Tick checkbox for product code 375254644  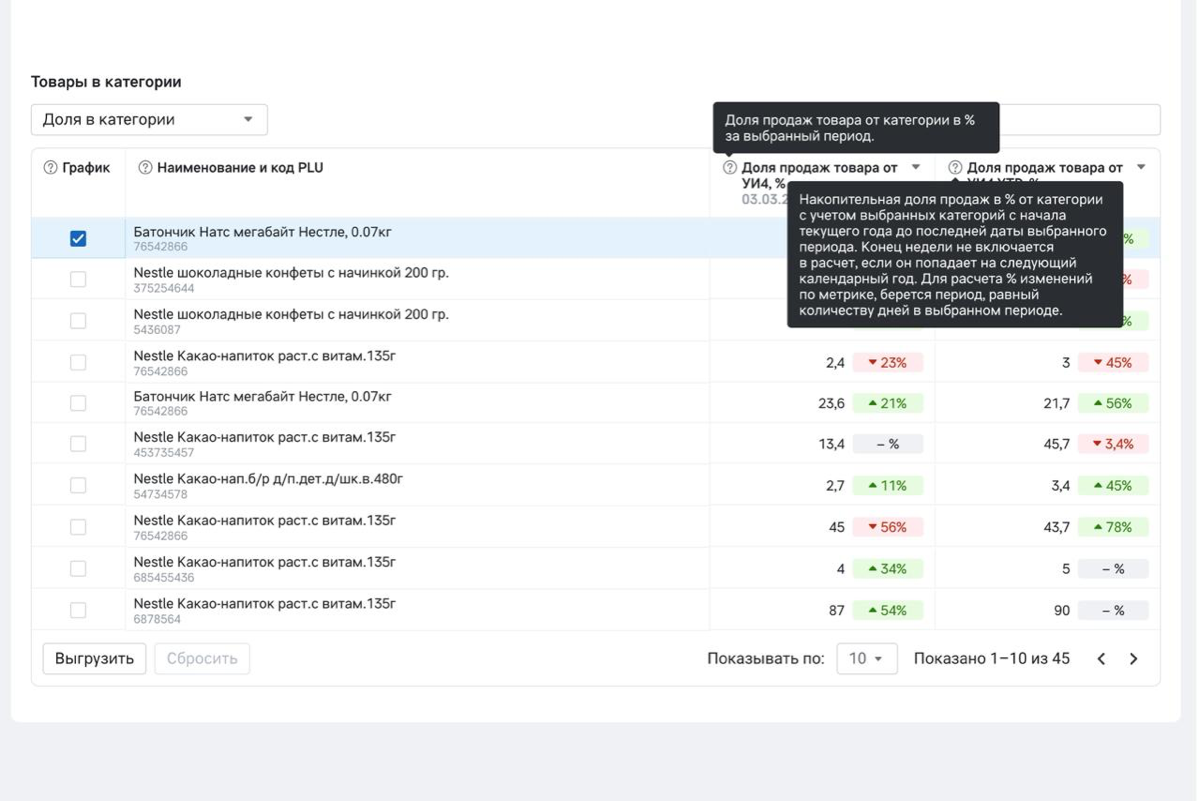point(78,279)
